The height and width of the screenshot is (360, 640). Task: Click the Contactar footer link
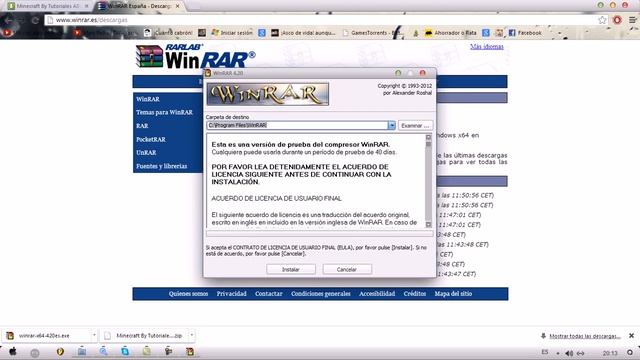coord(269,294)
